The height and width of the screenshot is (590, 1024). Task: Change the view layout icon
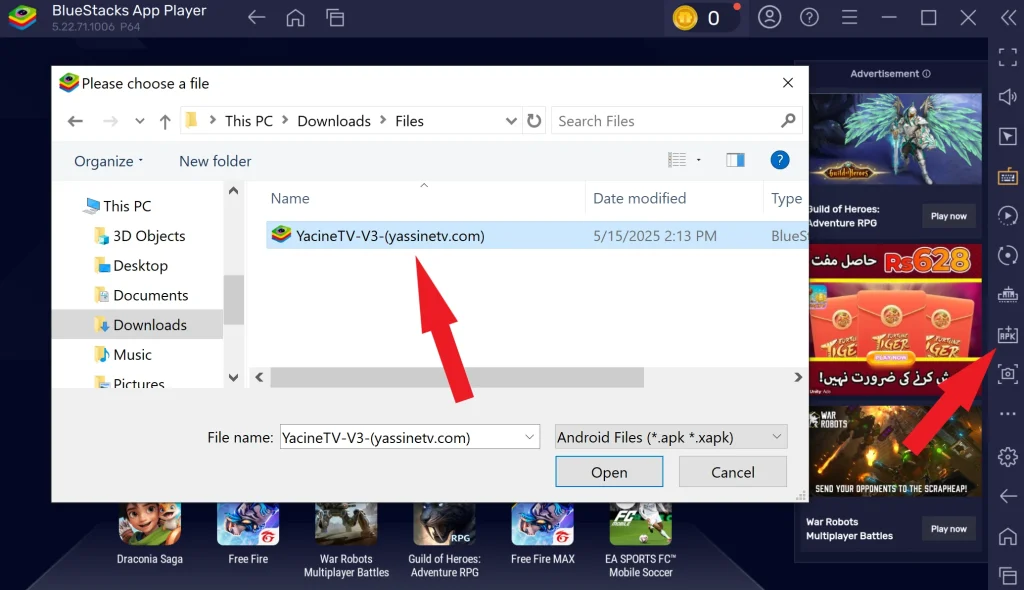pyautogui.click(x=677, y=160)
